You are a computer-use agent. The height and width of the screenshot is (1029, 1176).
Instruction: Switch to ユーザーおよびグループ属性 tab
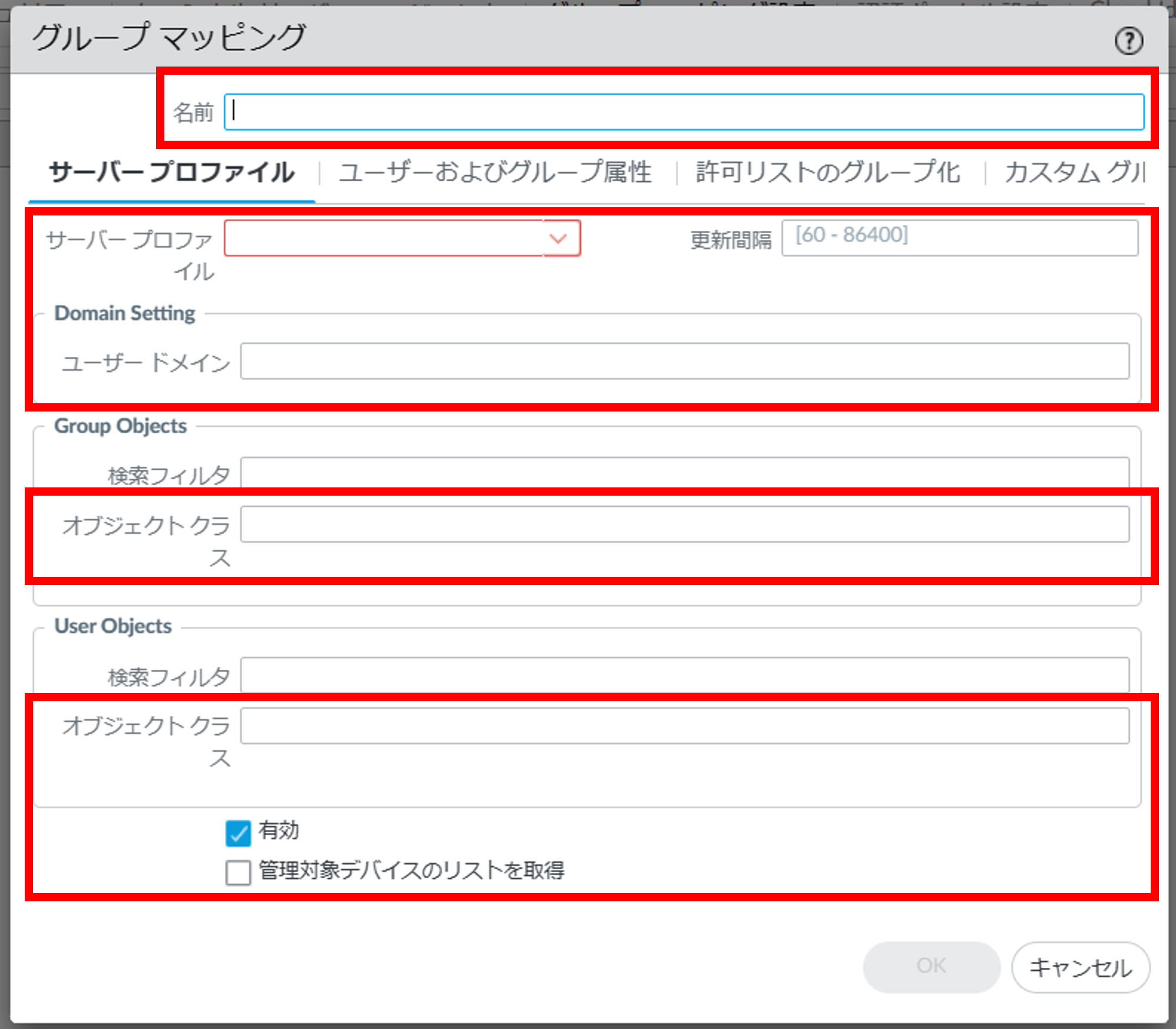click(x=495, y=173)
